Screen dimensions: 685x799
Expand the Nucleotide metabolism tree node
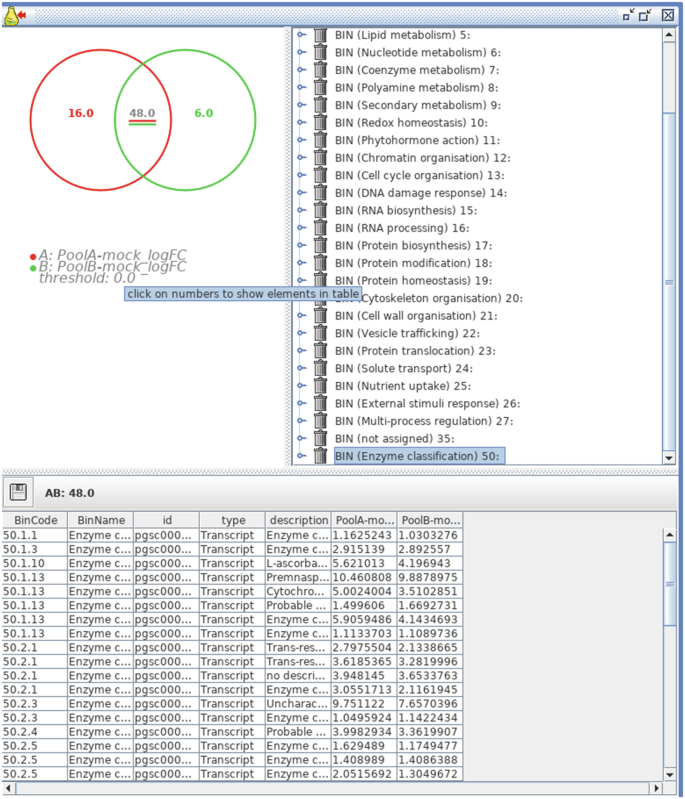pos(301,53)
